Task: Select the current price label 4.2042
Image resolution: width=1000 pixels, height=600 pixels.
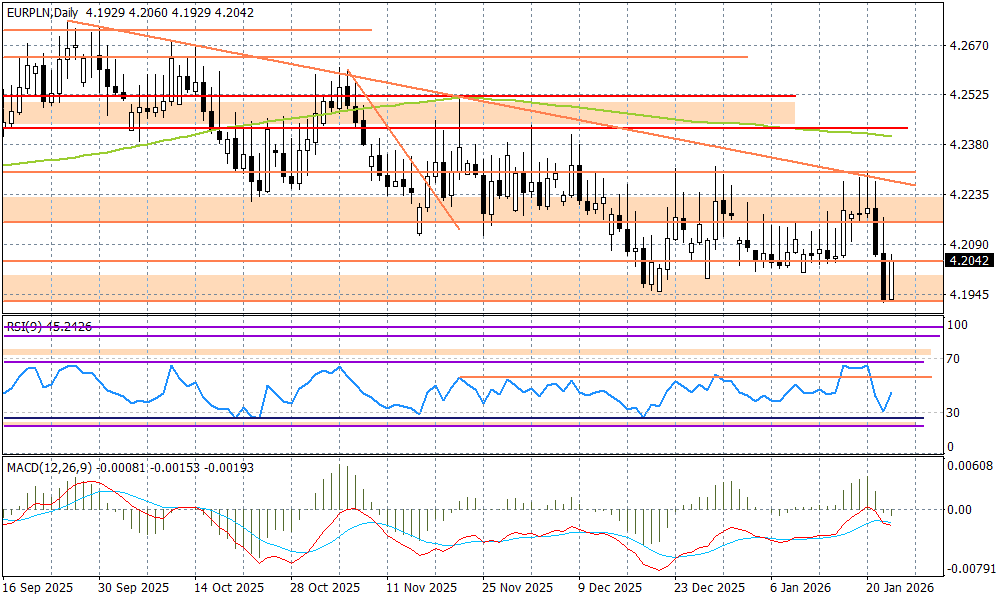Action: click(x=969, y=261)
